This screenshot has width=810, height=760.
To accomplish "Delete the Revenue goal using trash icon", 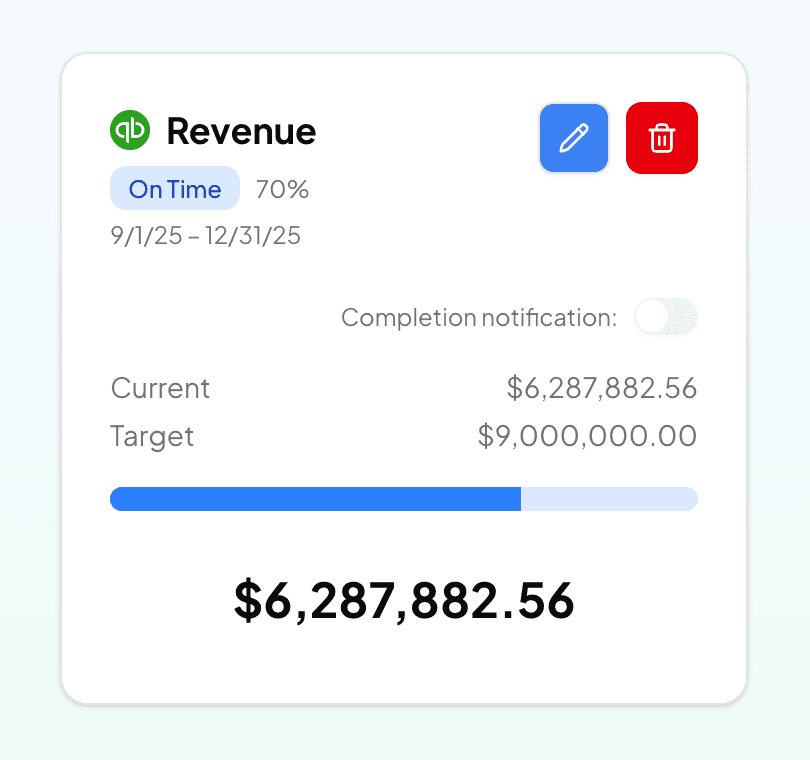I will point(661,138).
